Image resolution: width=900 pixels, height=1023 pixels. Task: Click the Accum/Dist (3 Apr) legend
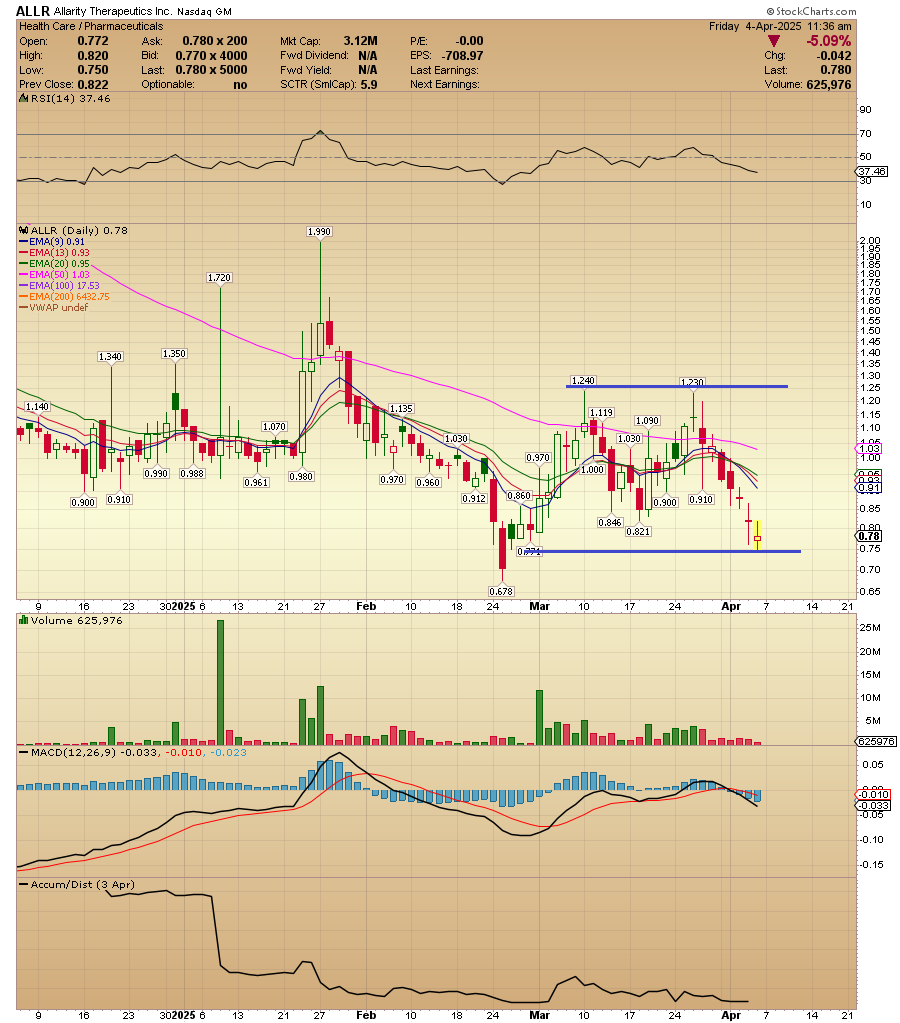[x=76, y=885]
